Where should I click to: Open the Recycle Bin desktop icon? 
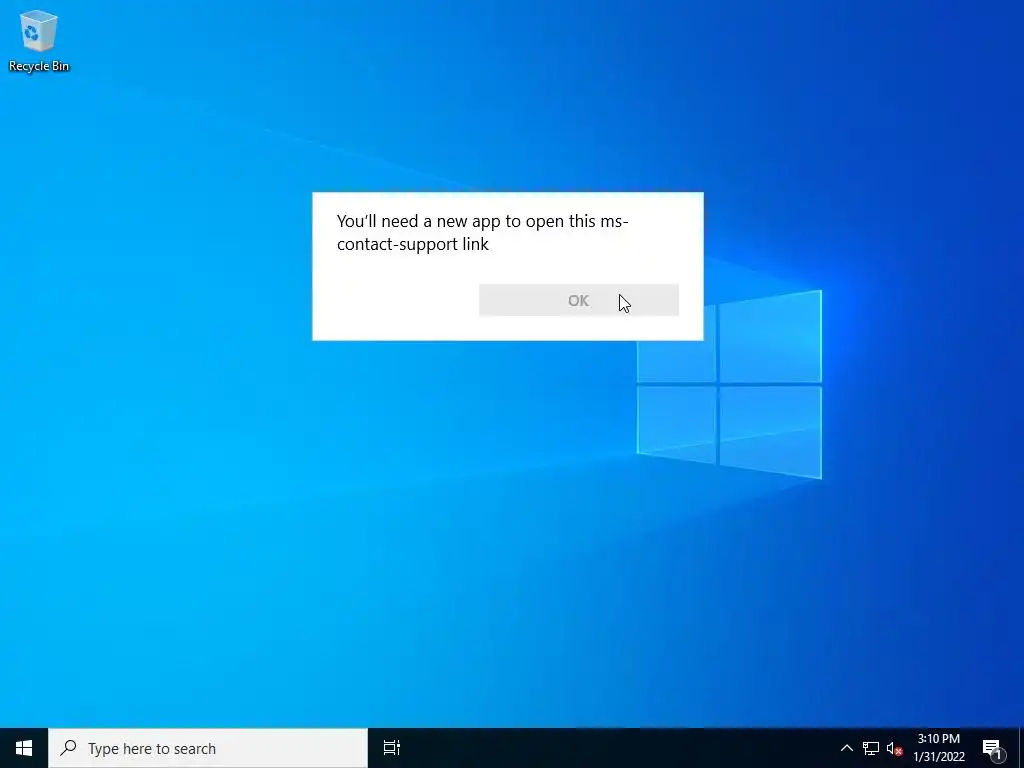coord(39,40)
